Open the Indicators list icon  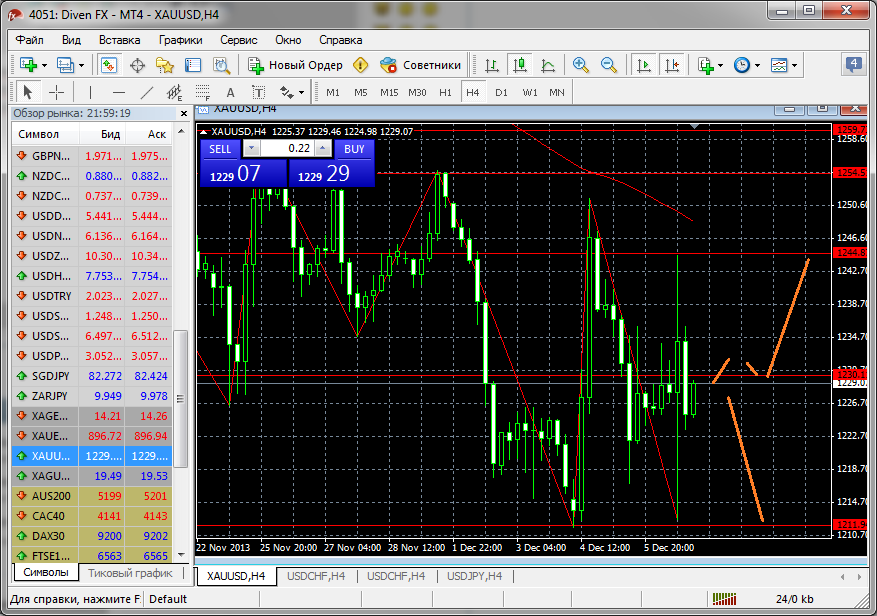click(x=706, y=65)
